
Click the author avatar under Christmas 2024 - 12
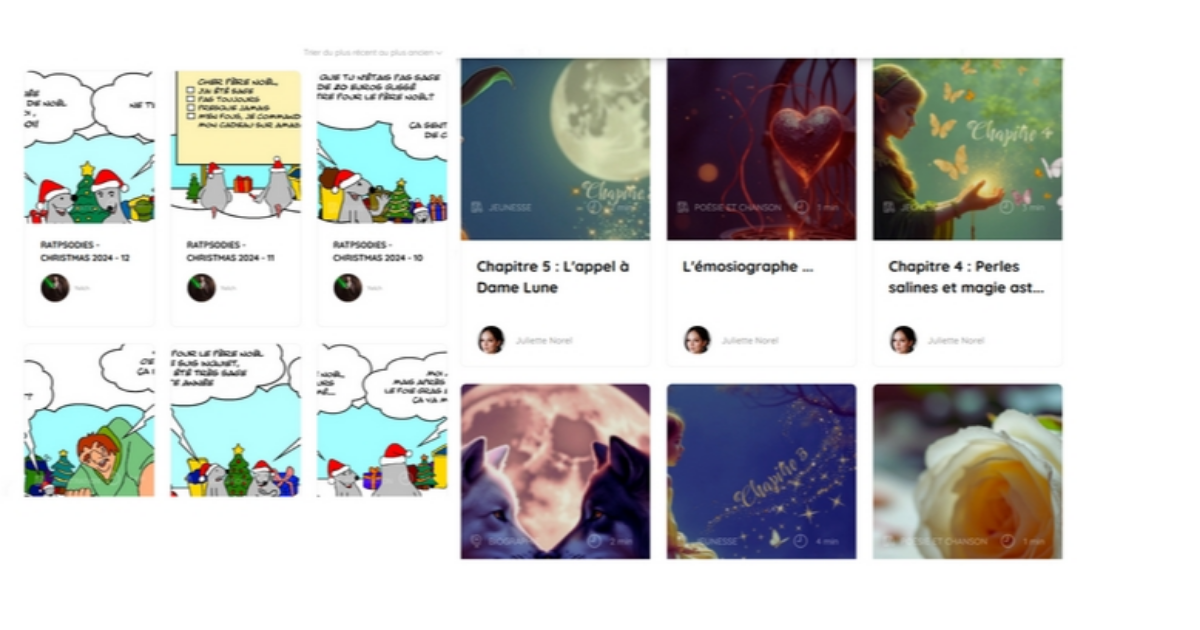coord(55,288)
